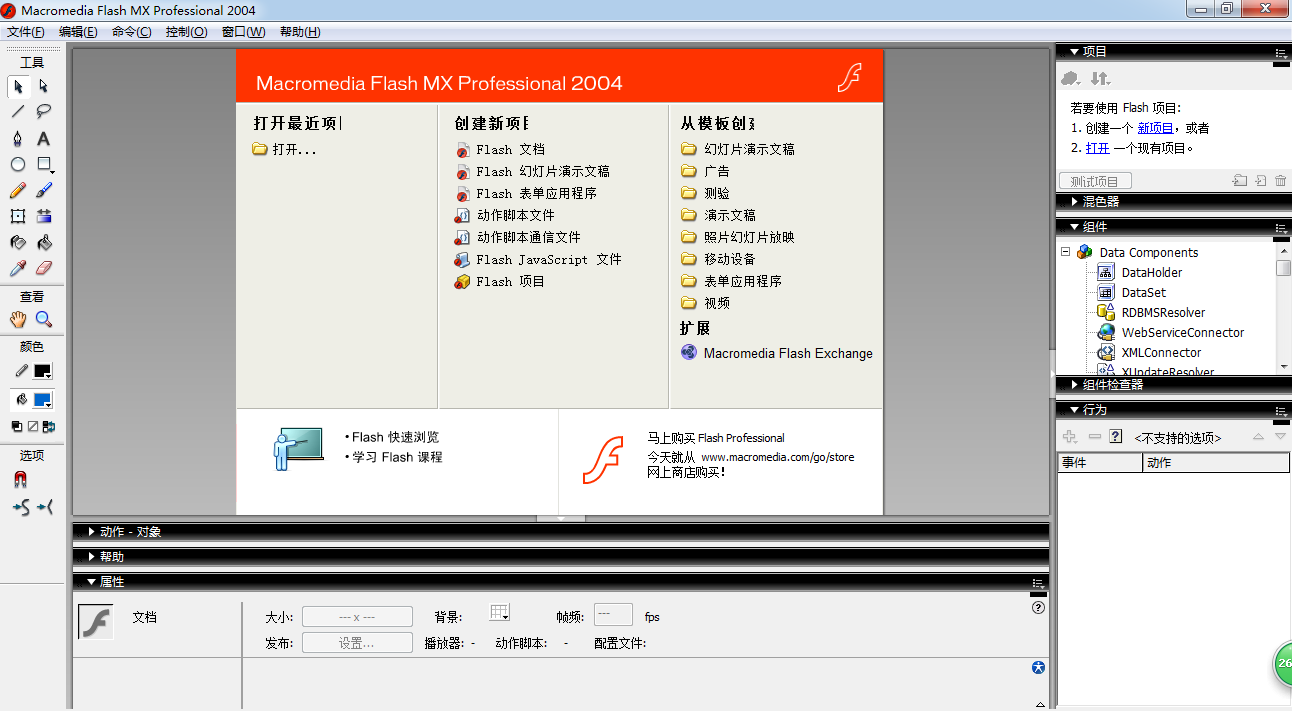
Task: Expand the 混色器 panel
Action: coord(1075,201)
